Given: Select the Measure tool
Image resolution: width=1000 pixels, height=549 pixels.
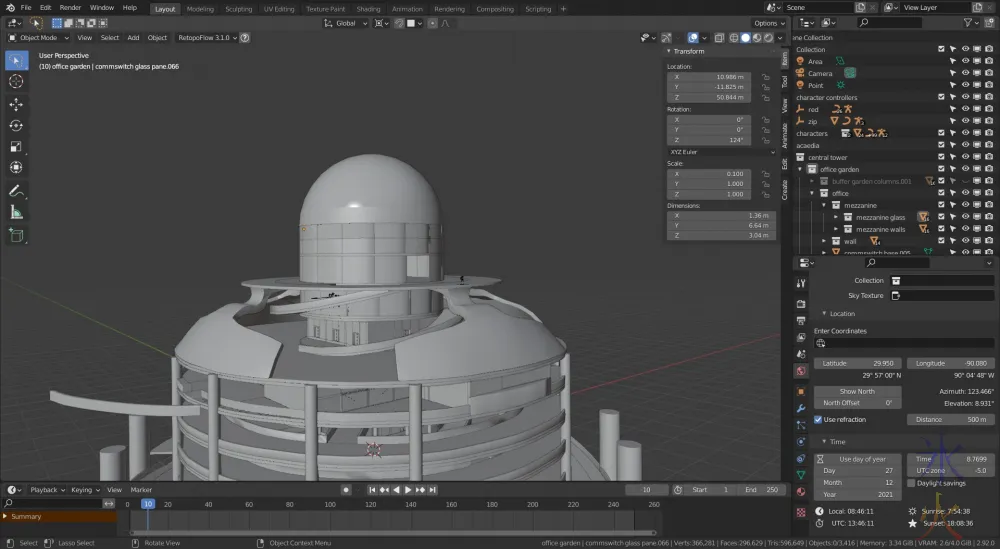Looking at the screenshot, I should coord(17,213).
